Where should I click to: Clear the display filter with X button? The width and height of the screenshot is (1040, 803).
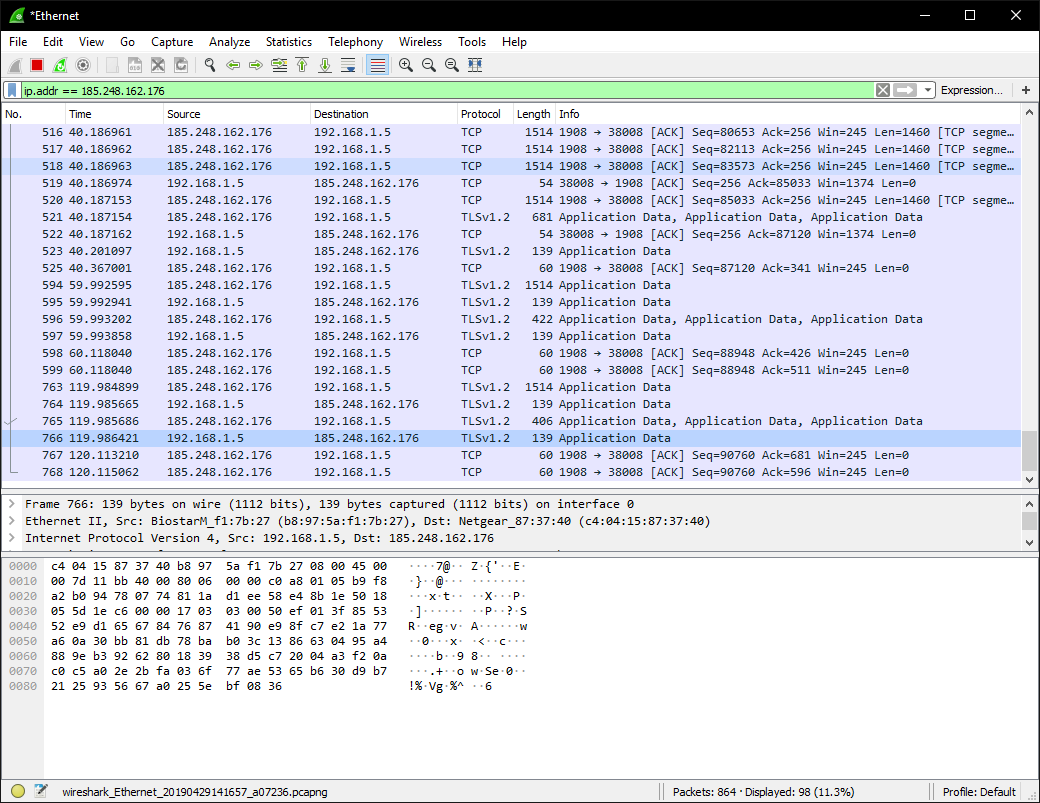point(883,90)
